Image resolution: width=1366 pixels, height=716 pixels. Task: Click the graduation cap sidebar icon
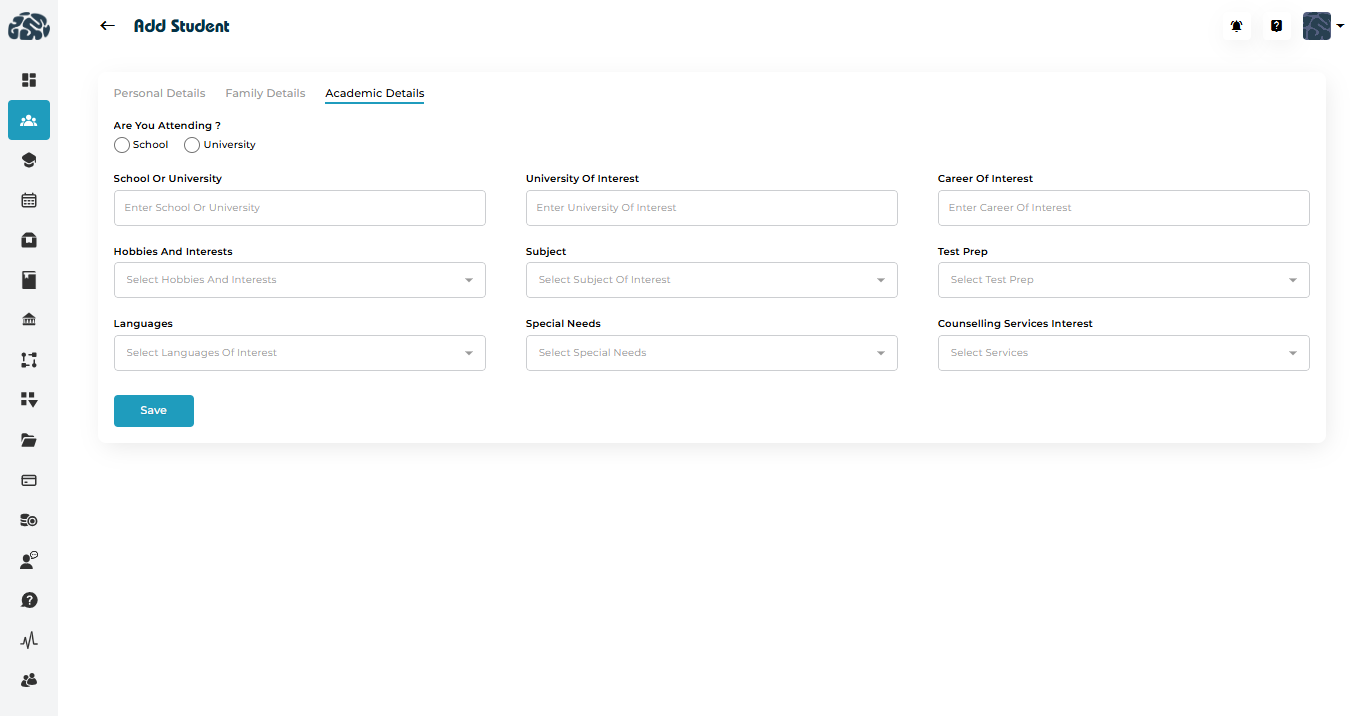29,160
